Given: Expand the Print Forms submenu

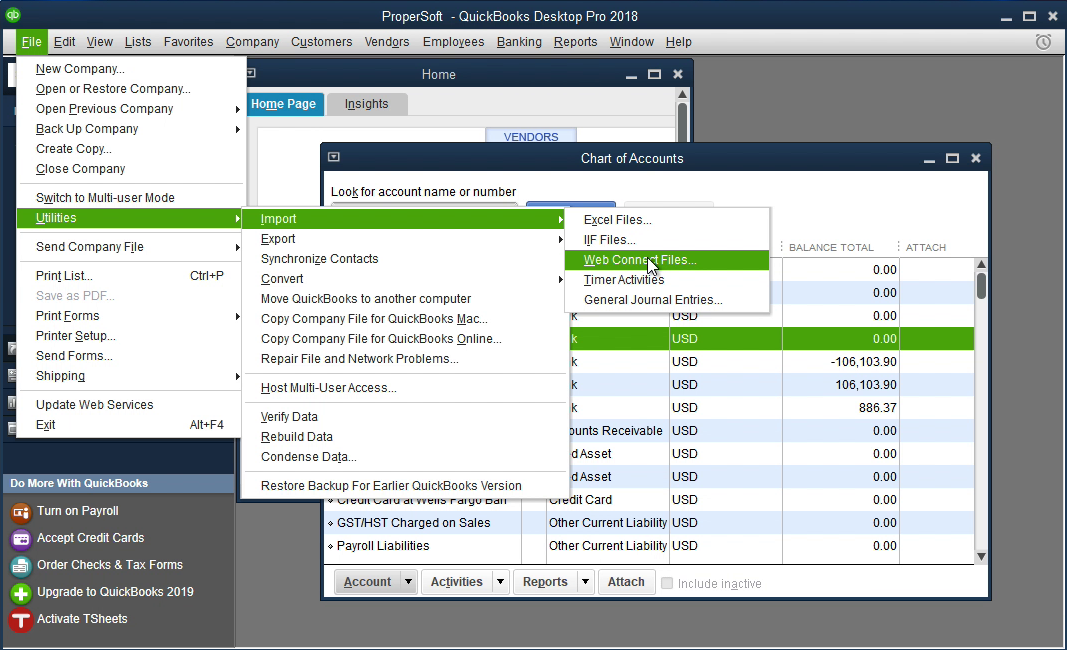Looking at the screenshot, I should pos(237,316).
